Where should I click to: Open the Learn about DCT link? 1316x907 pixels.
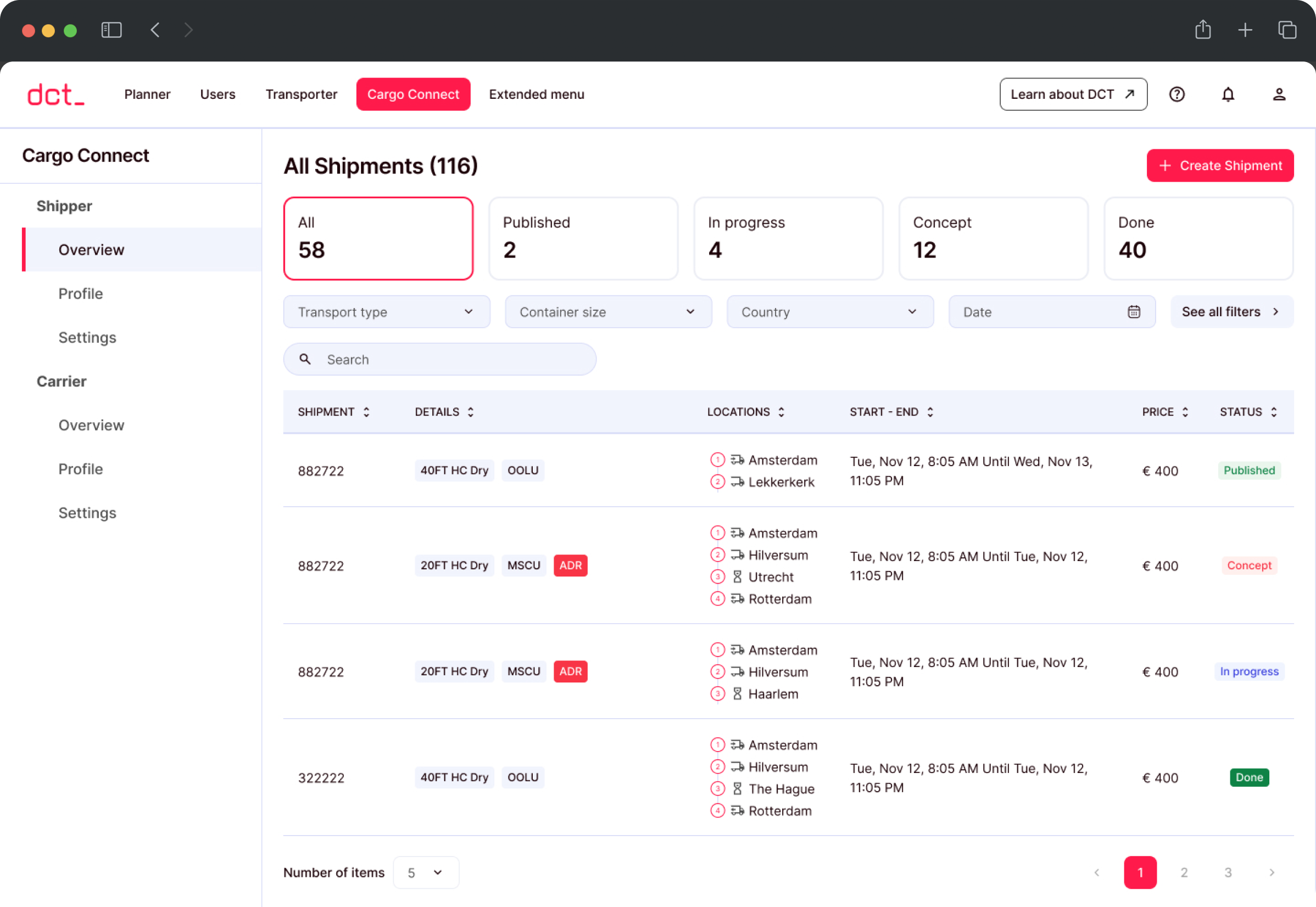(x=1073, y=94)
